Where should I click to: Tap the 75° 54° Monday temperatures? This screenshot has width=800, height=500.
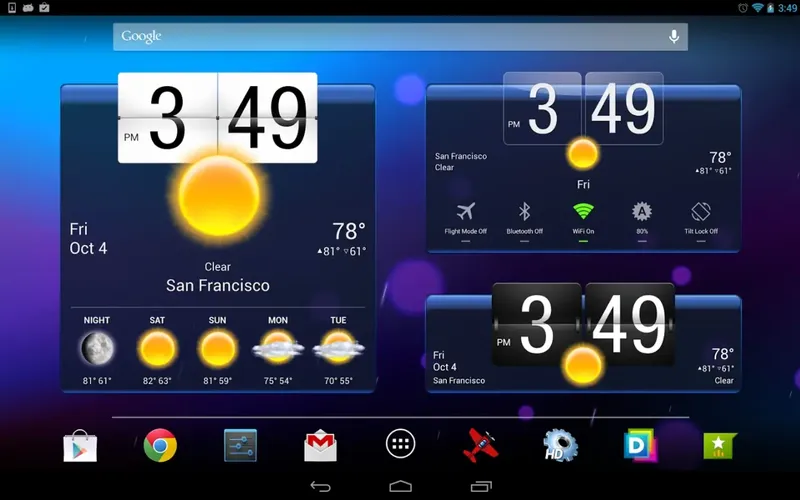(278, 381)
